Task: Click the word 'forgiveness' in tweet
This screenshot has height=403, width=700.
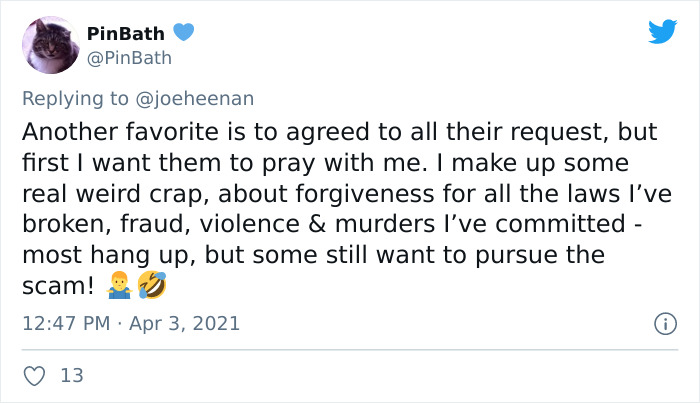Action: (364, 194)
